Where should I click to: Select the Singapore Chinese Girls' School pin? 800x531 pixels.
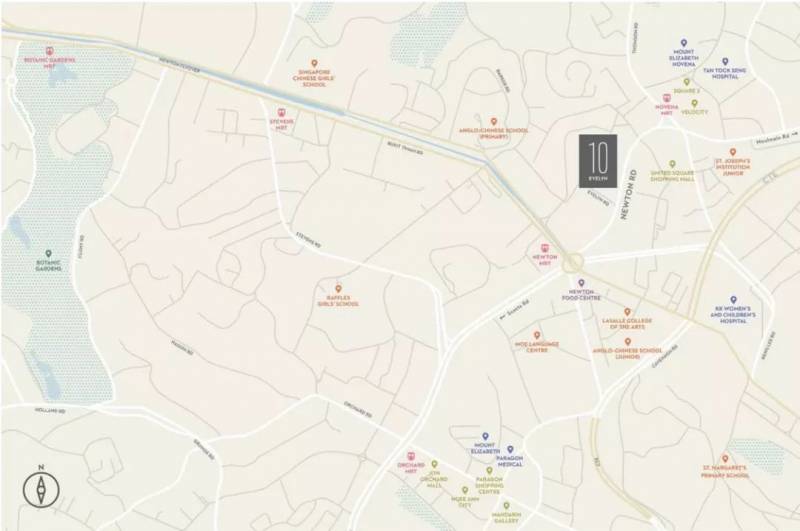point(314,64)
